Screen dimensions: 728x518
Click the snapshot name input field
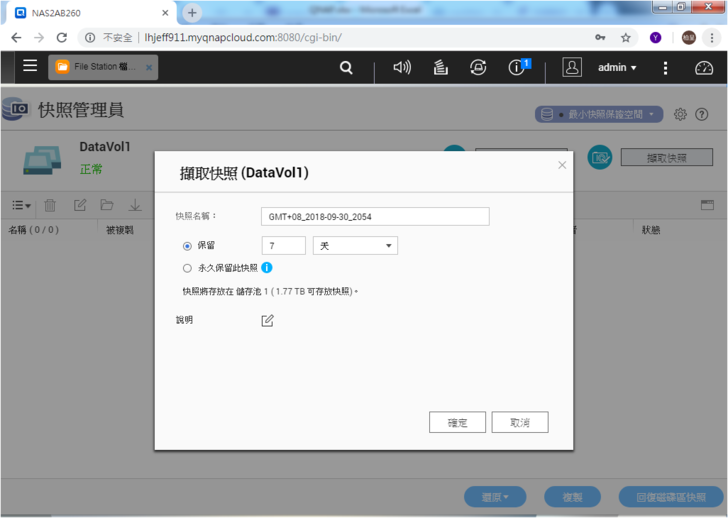coord(375,216)
